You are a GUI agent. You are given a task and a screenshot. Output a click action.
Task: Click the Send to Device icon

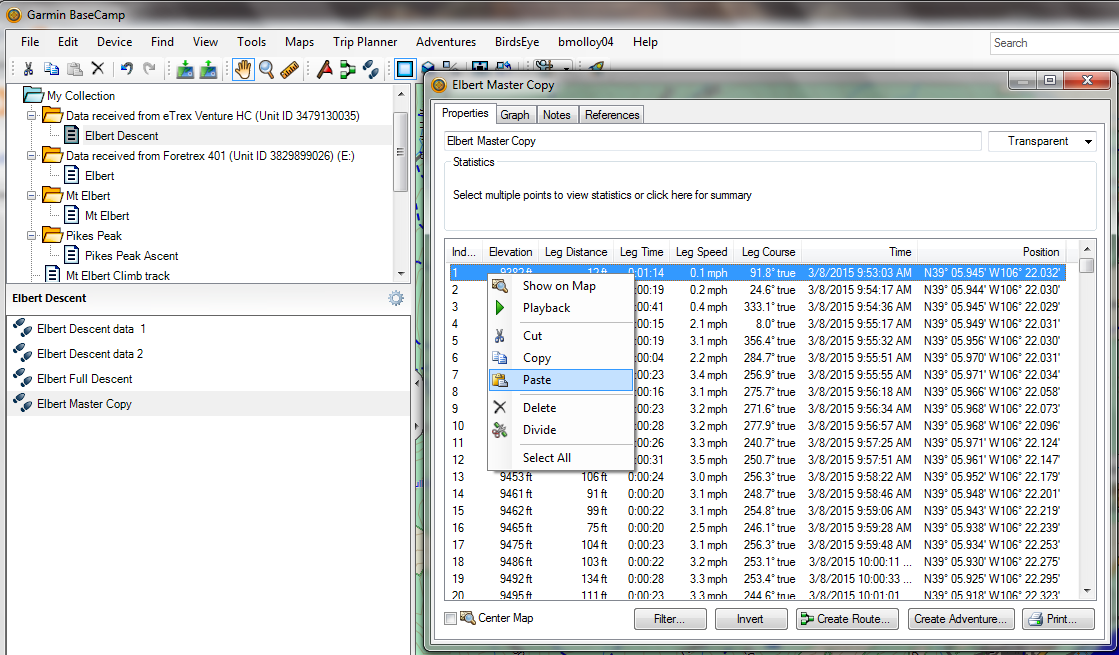[208, 69]
